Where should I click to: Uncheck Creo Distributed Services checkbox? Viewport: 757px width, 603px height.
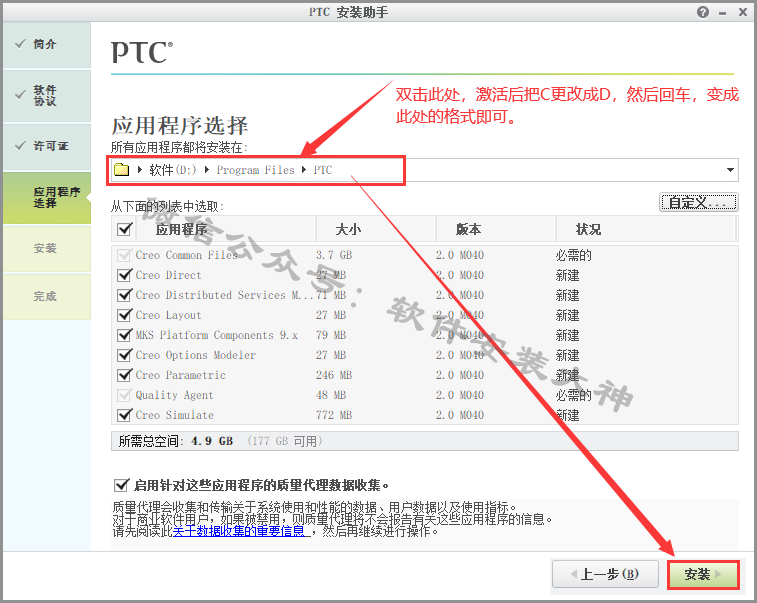click(125, 294)
